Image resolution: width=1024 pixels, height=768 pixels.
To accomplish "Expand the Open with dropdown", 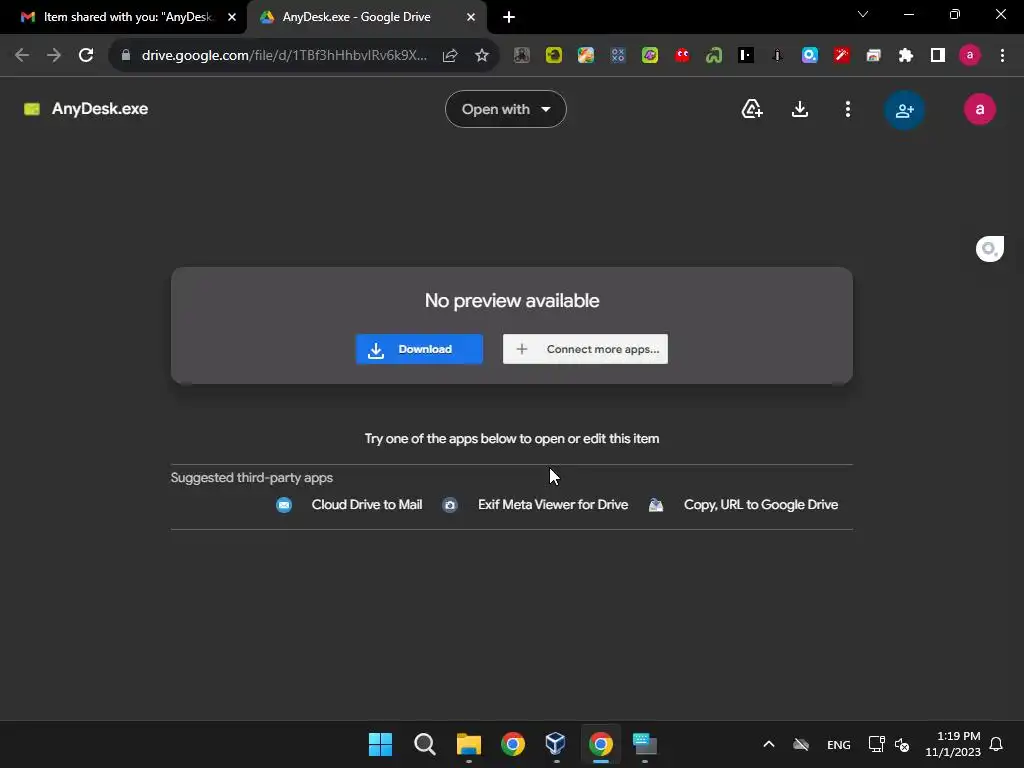I will pos(505,109).
